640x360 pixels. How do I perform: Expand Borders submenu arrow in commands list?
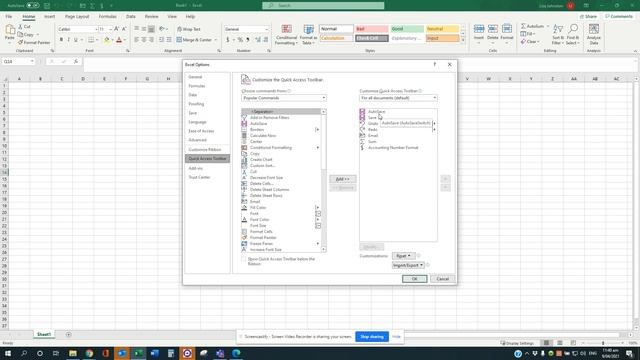[x=318, y=129]
